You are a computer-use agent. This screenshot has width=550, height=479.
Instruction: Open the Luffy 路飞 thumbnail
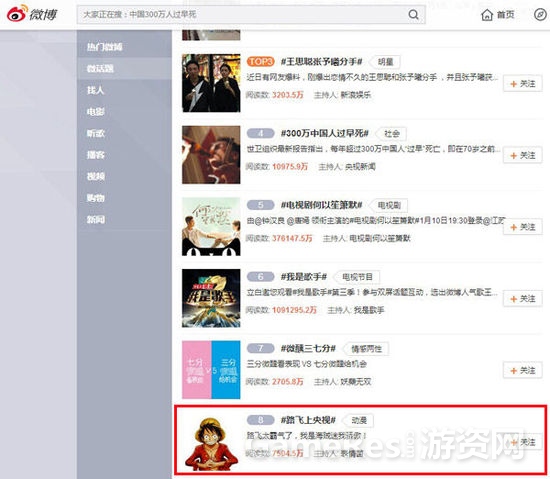pos(211,443)
